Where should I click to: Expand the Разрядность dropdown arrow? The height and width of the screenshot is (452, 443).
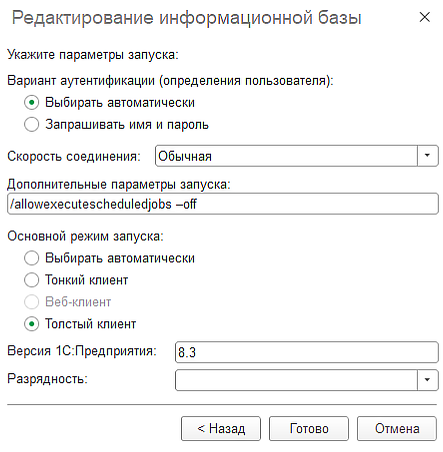tap(427, 380)
